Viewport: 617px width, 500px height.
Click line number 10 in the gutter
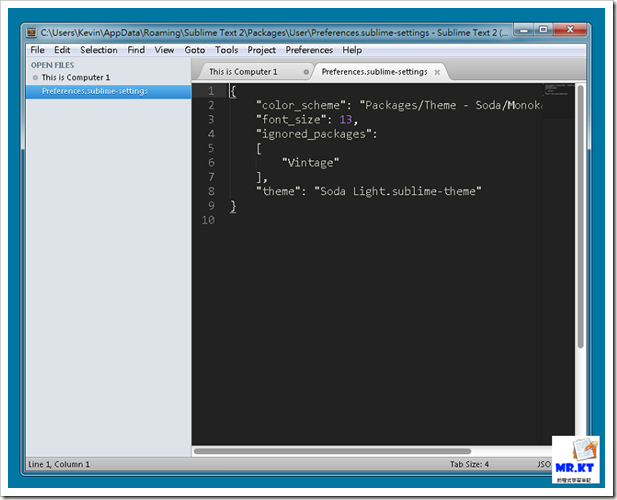click(208, 220)
